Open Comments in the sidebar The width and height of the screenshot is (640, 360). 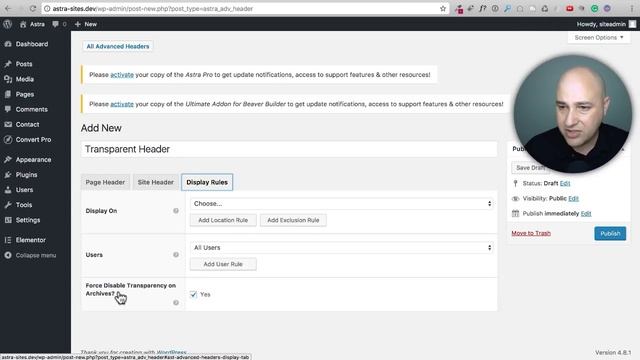point(32,109)
